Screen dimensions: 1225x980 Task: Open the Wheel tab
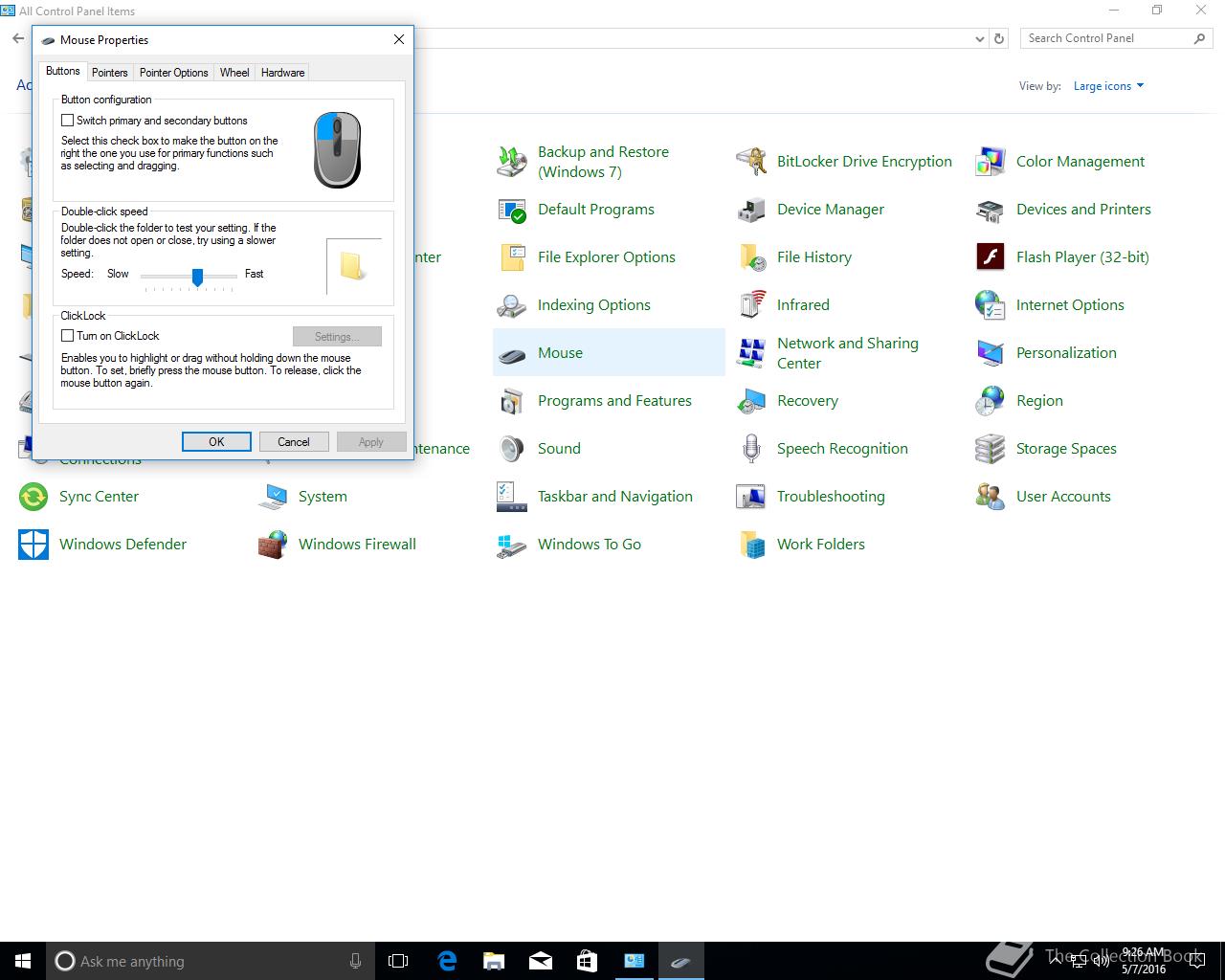pyautogui.click(x=234, y=73)
